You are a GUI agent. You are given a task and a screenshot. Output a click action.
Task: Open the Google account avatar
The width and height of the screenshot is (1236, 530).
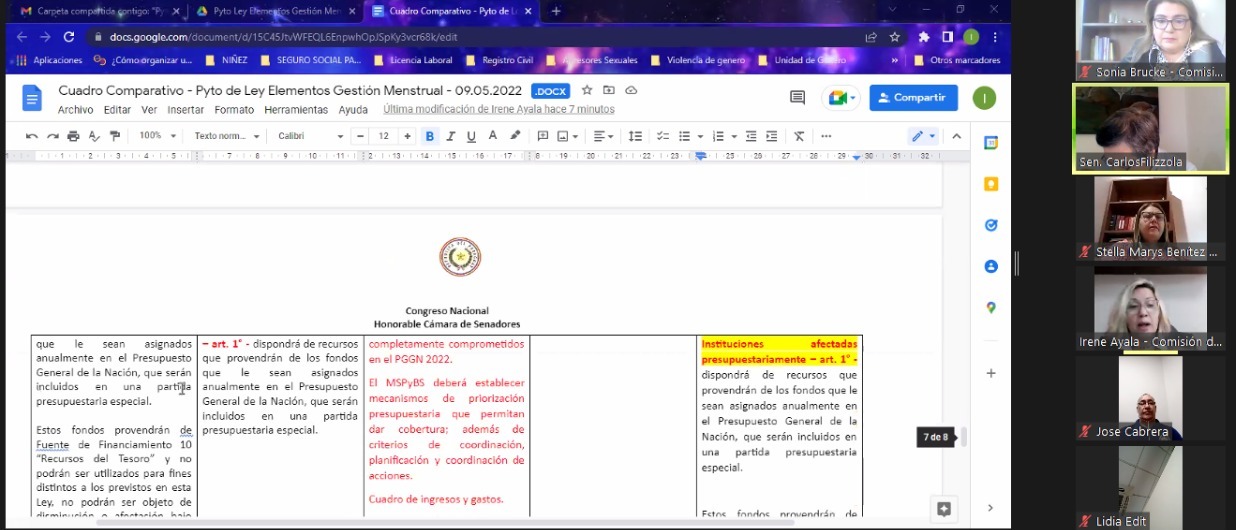point(984,98)
